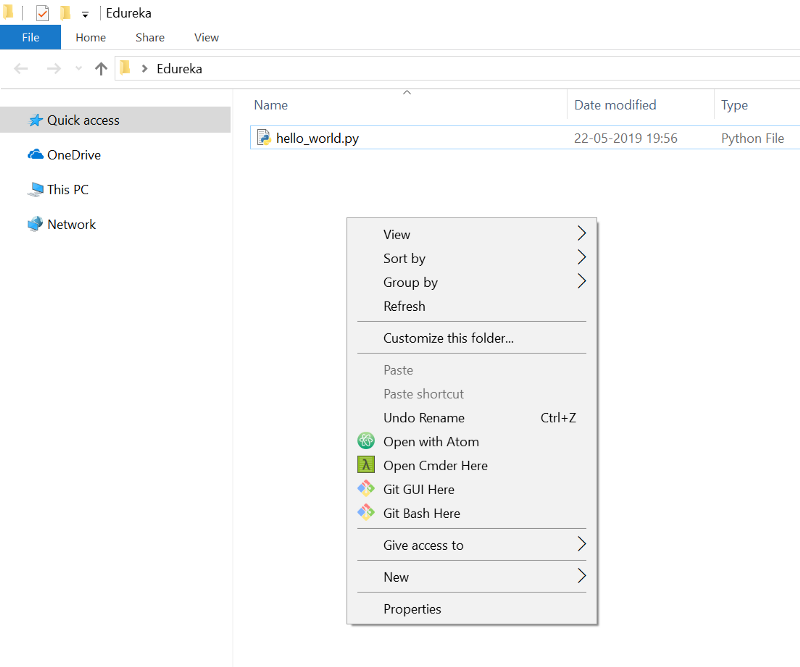Click the Atom icon in context menu
Screen dimensions: 800x667
365,441
